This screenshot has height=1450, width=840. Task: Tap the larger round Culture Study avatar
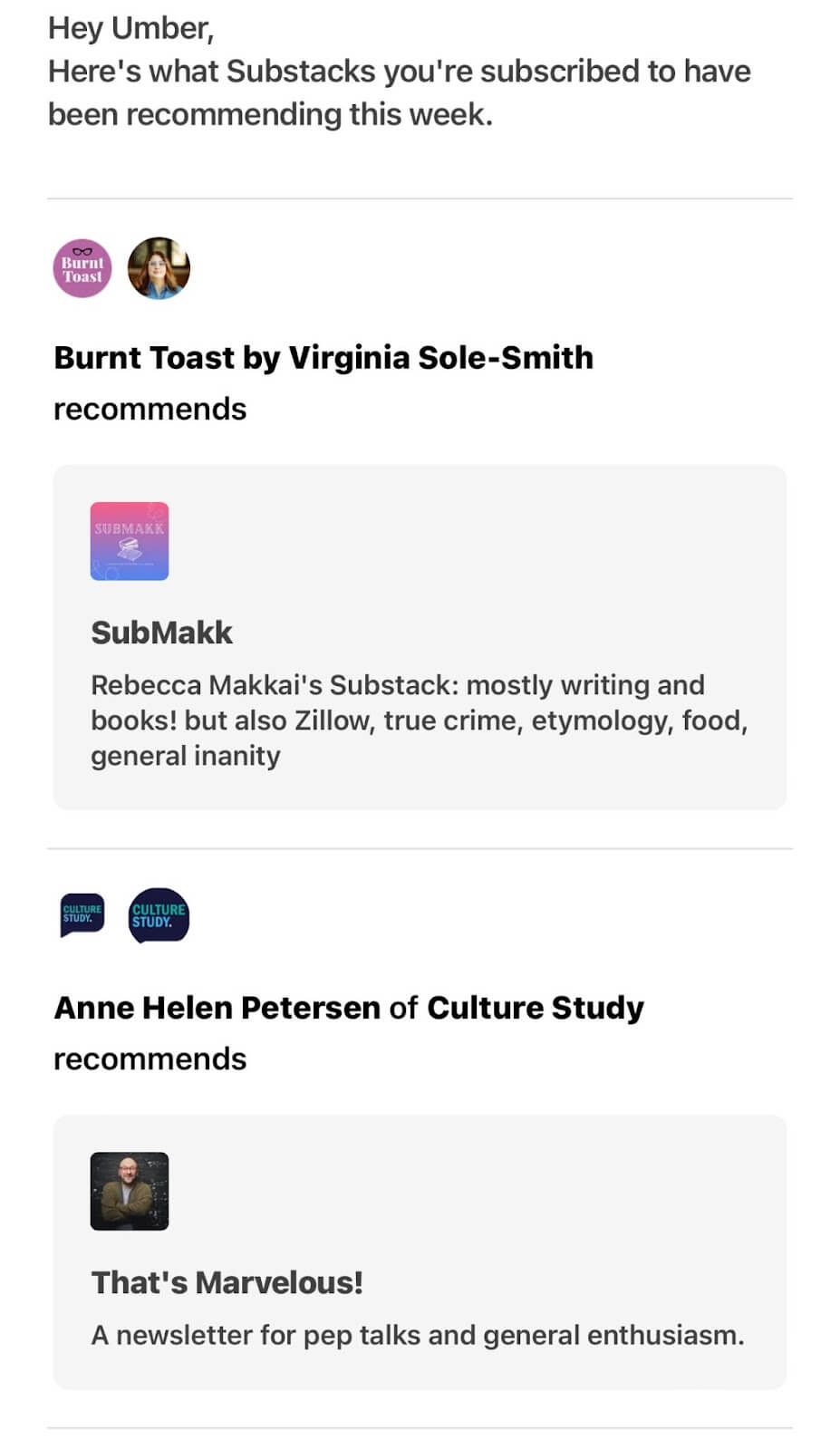pos(159,915)
